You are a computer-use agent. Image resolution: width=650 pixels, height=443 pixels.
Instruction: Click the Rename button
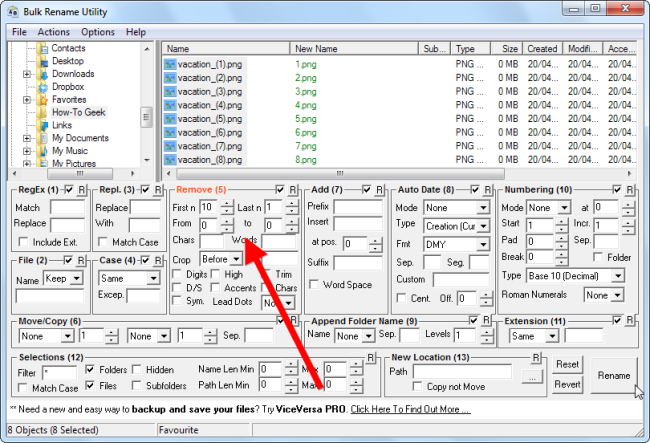tap(613, 376)
